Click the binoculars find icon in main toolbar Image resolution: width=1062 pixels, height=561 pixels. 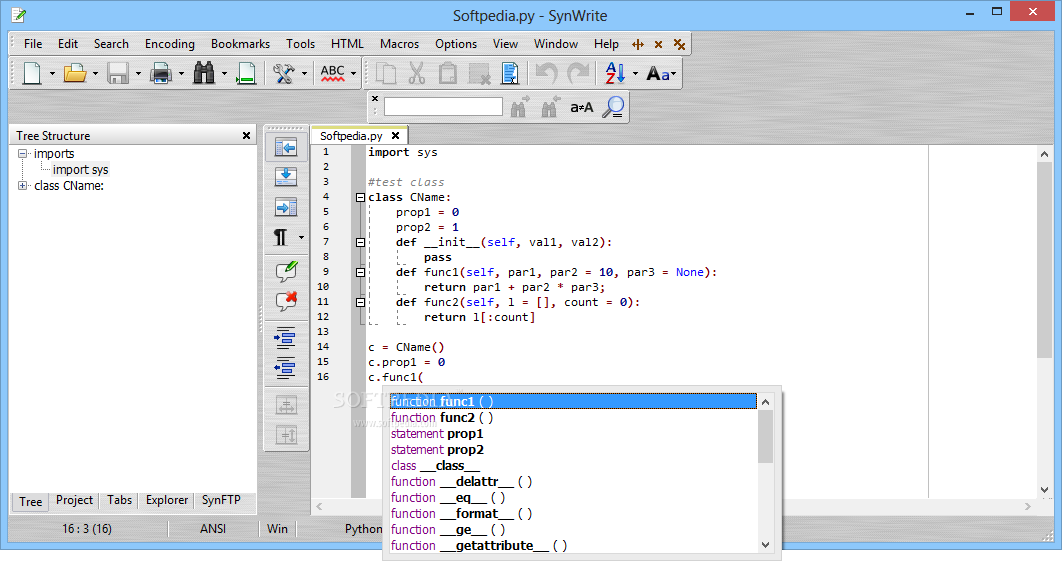coord(204,72)
